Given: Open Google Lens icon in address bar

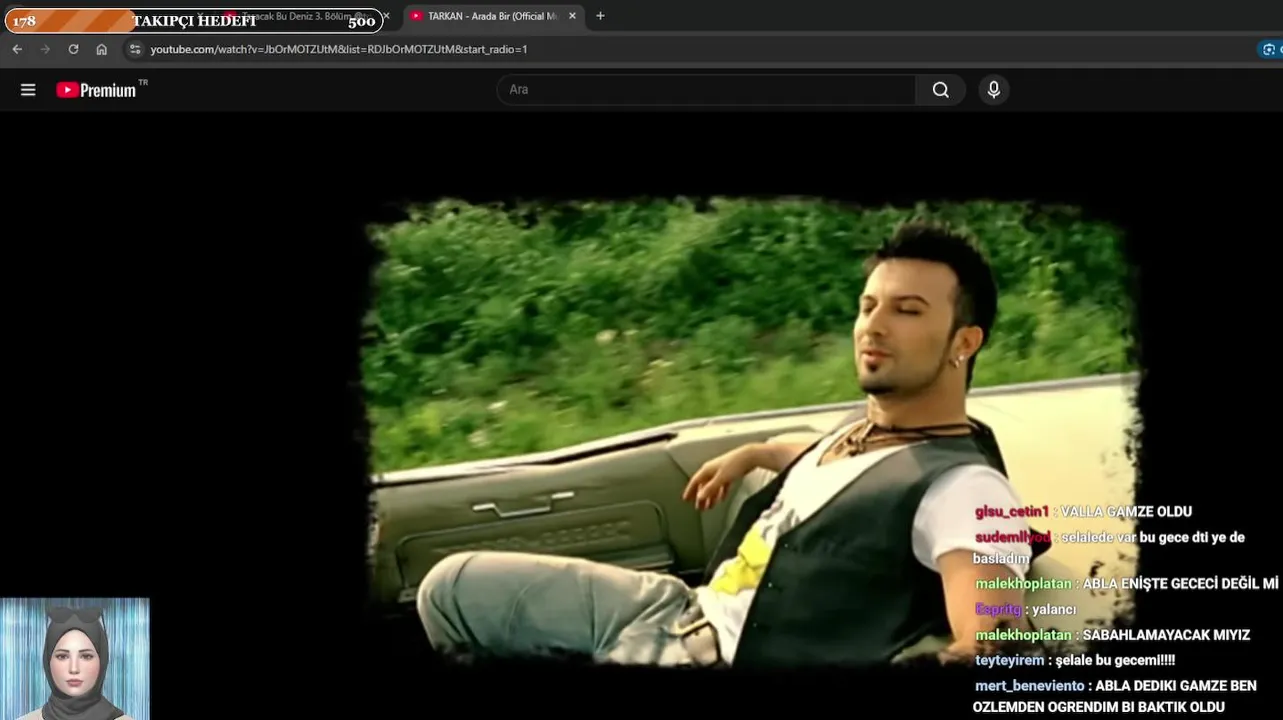Looking at the screenshot, I should (x=1270, y=49).
